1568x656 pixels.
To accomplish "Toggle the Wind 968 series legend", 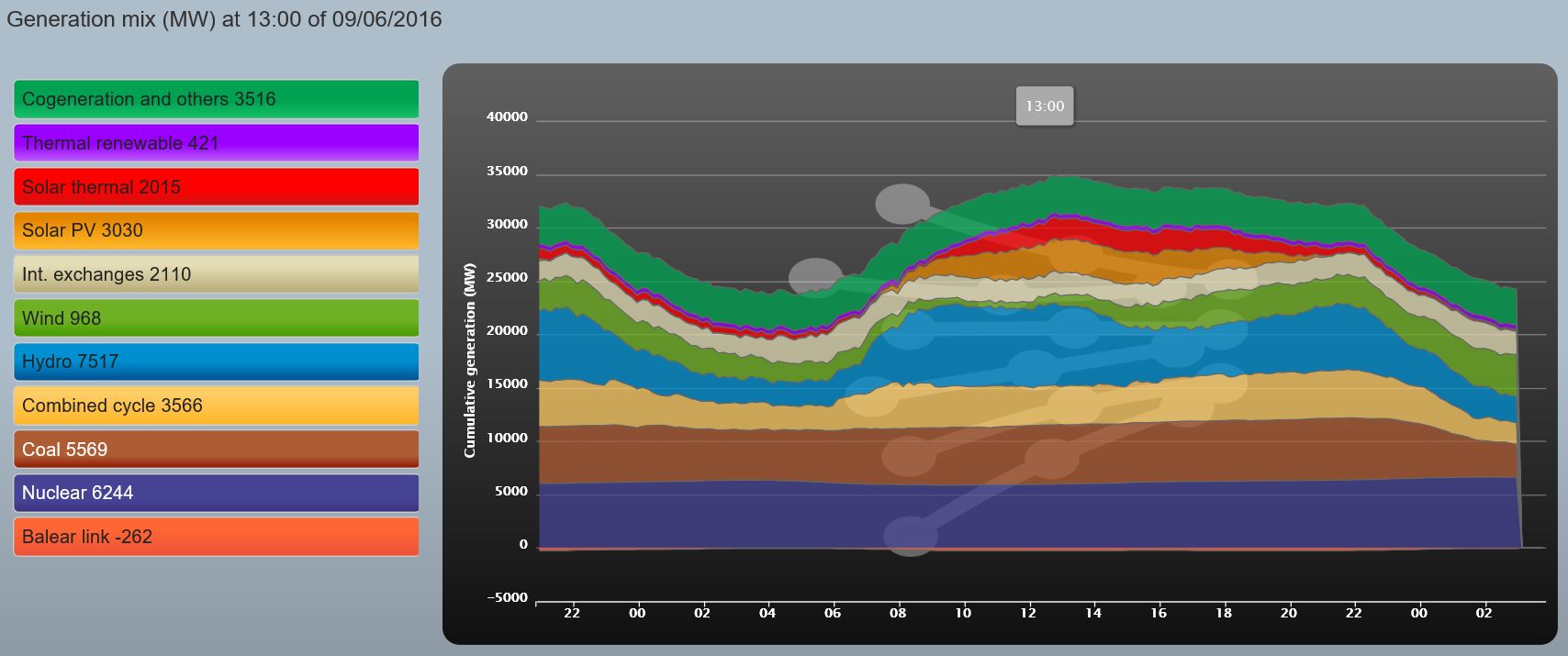I will tap(216, 318).
